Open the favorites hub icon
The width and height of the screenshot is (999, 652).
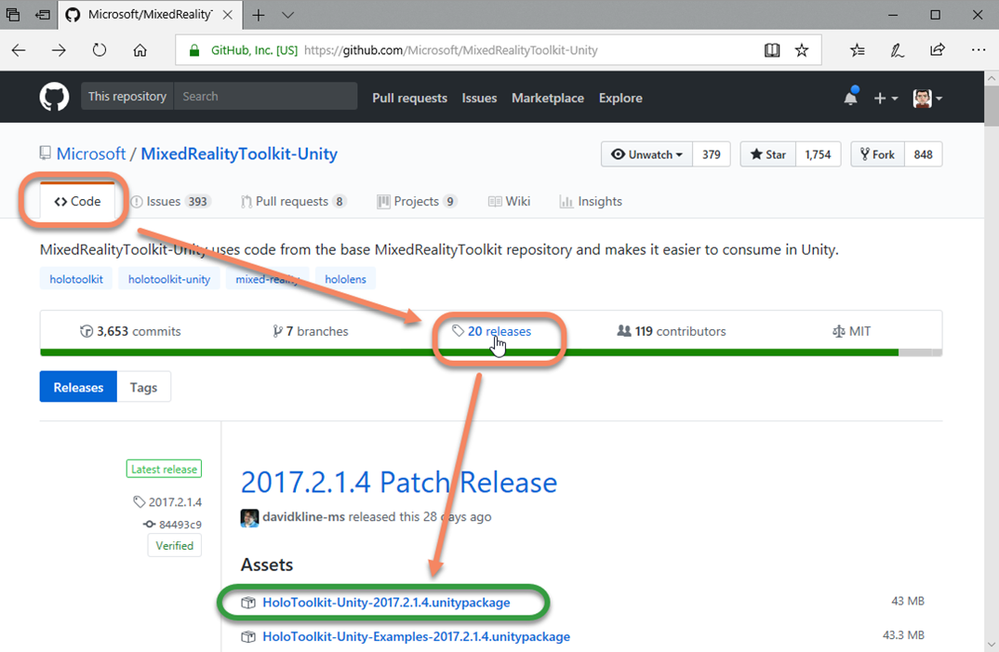point(858,50)
